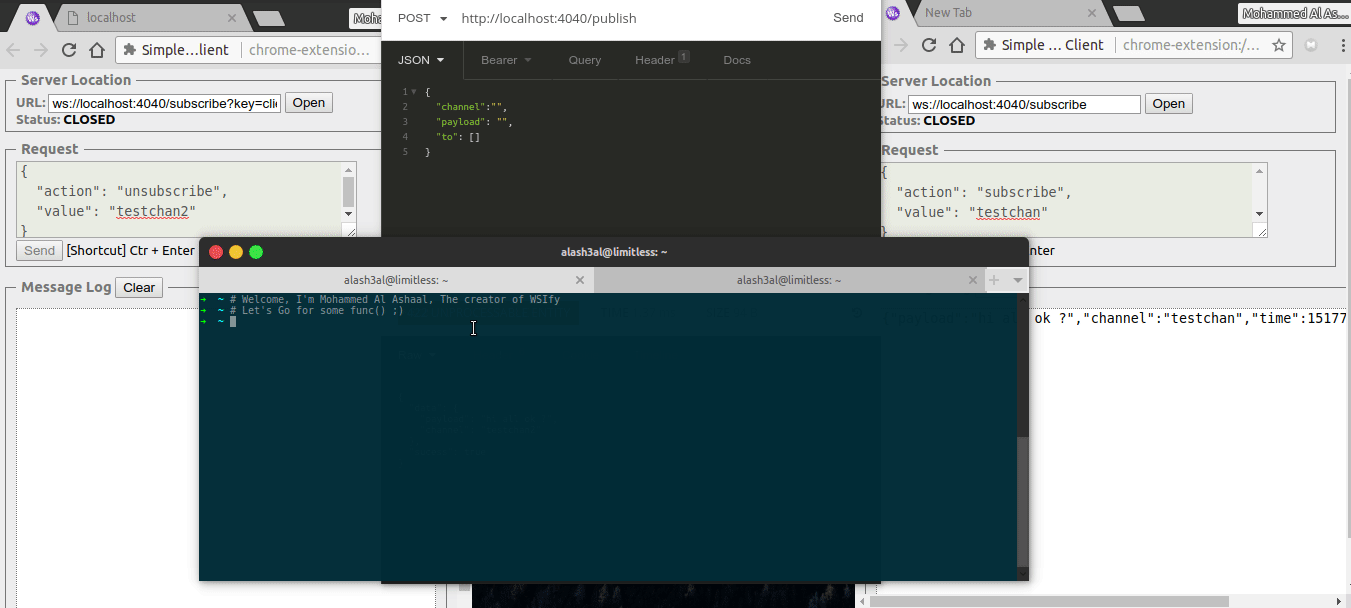
Task: Go back in left Chrome window
Action: 13,50
